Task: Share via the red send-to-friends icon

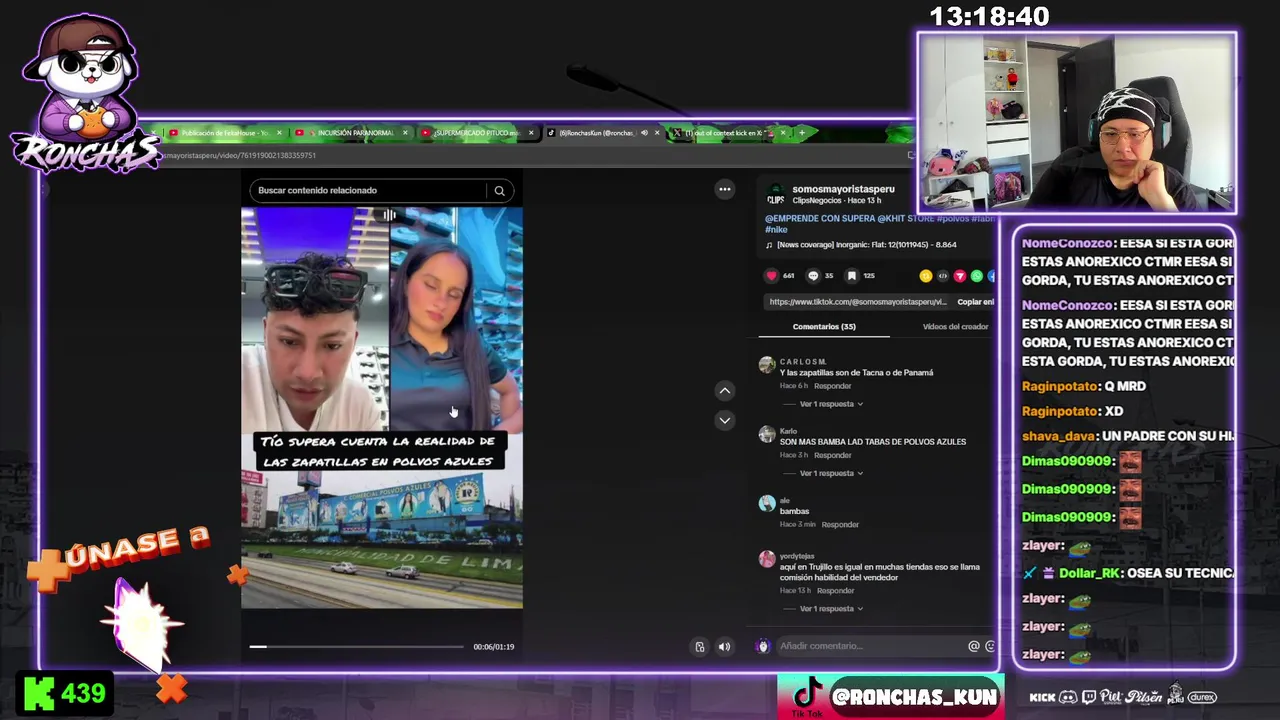Action: pos(960,276)
